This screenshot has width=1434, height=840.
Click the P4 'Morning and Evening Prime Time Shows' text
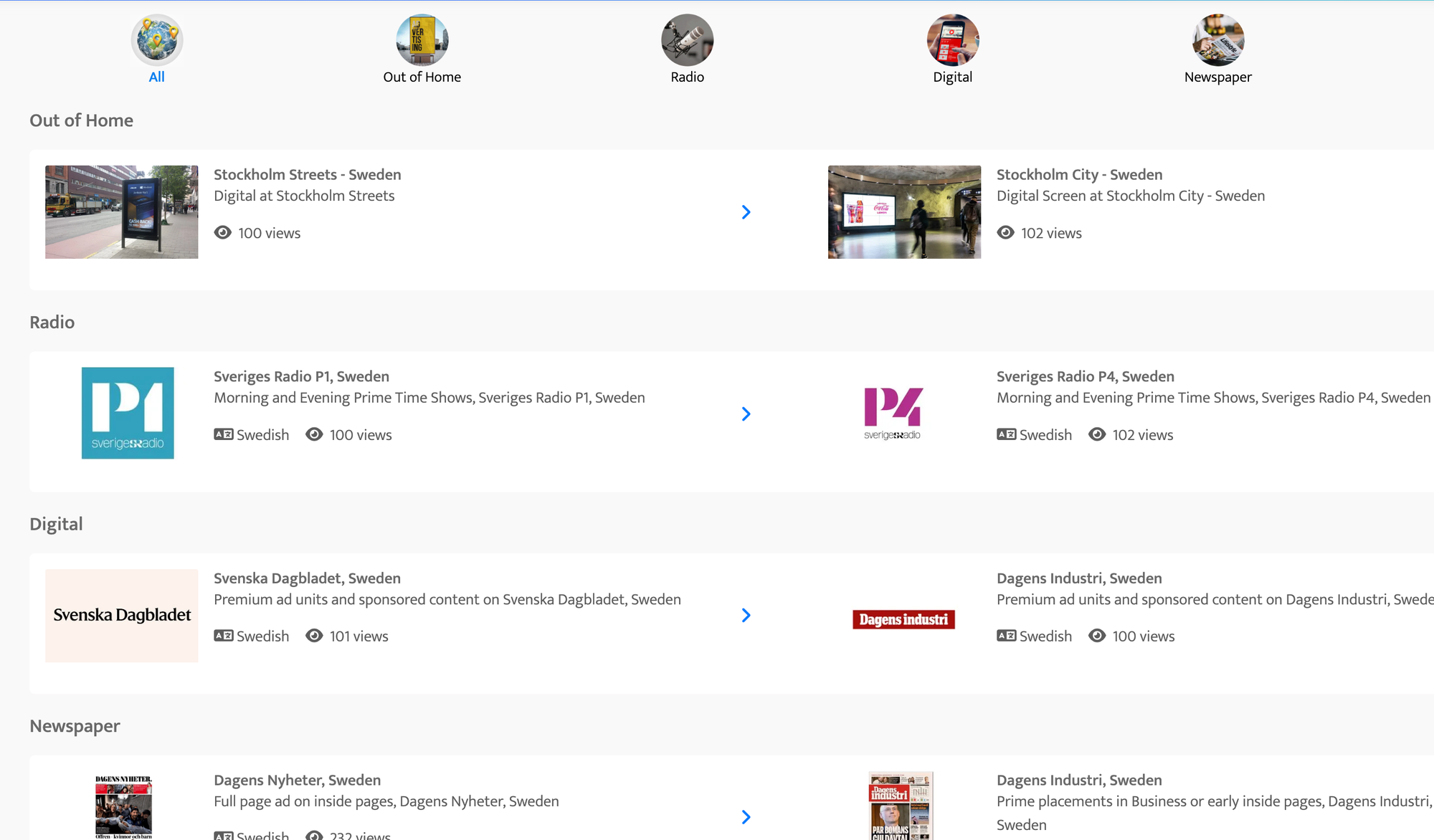click(x=1214, y=398)
